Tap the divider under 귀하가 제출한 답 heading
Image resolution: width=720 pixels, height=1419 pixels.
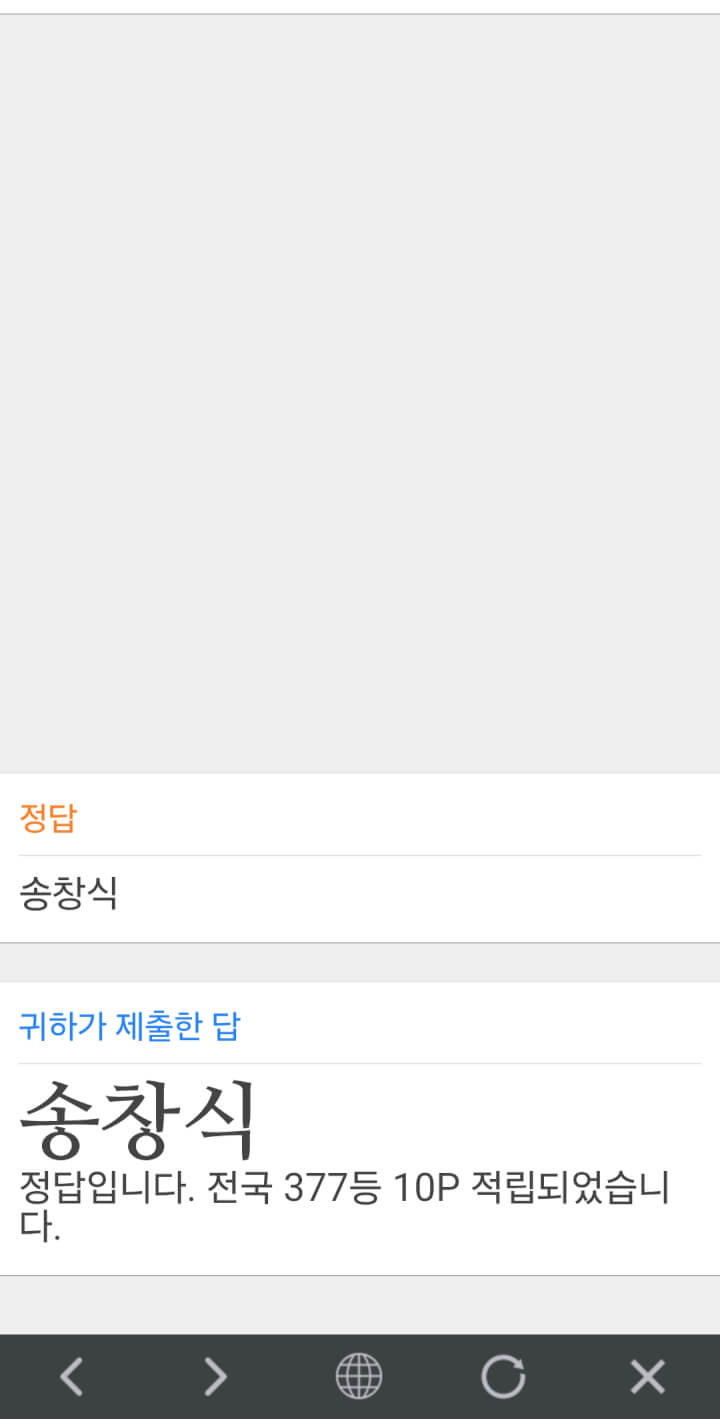click(360, 1063)
